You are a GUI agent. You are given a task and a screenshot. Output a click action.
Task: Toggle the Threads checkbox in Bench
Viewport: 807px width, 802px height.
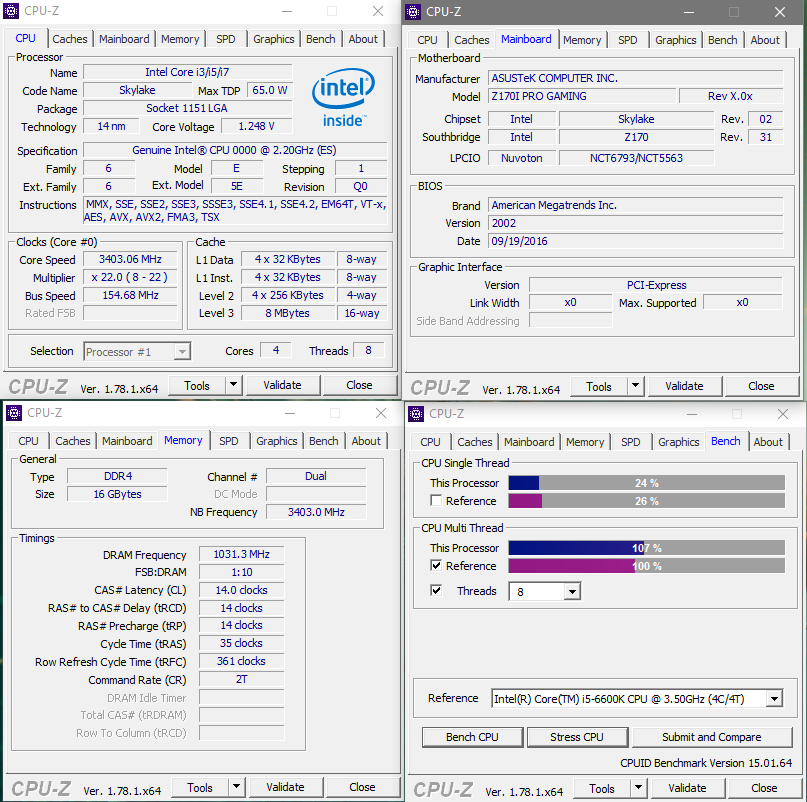pos(436,590)
